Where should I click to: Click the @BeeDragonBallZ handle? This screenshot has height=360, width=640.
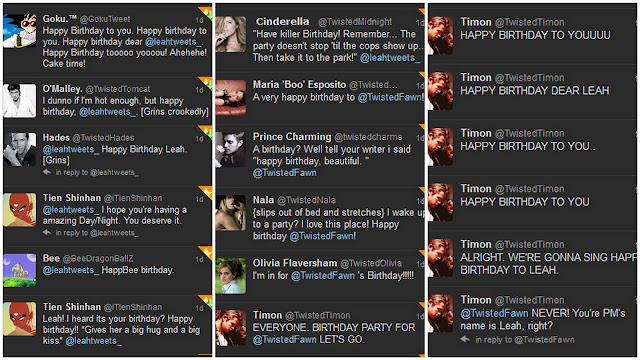coord(98,258)
